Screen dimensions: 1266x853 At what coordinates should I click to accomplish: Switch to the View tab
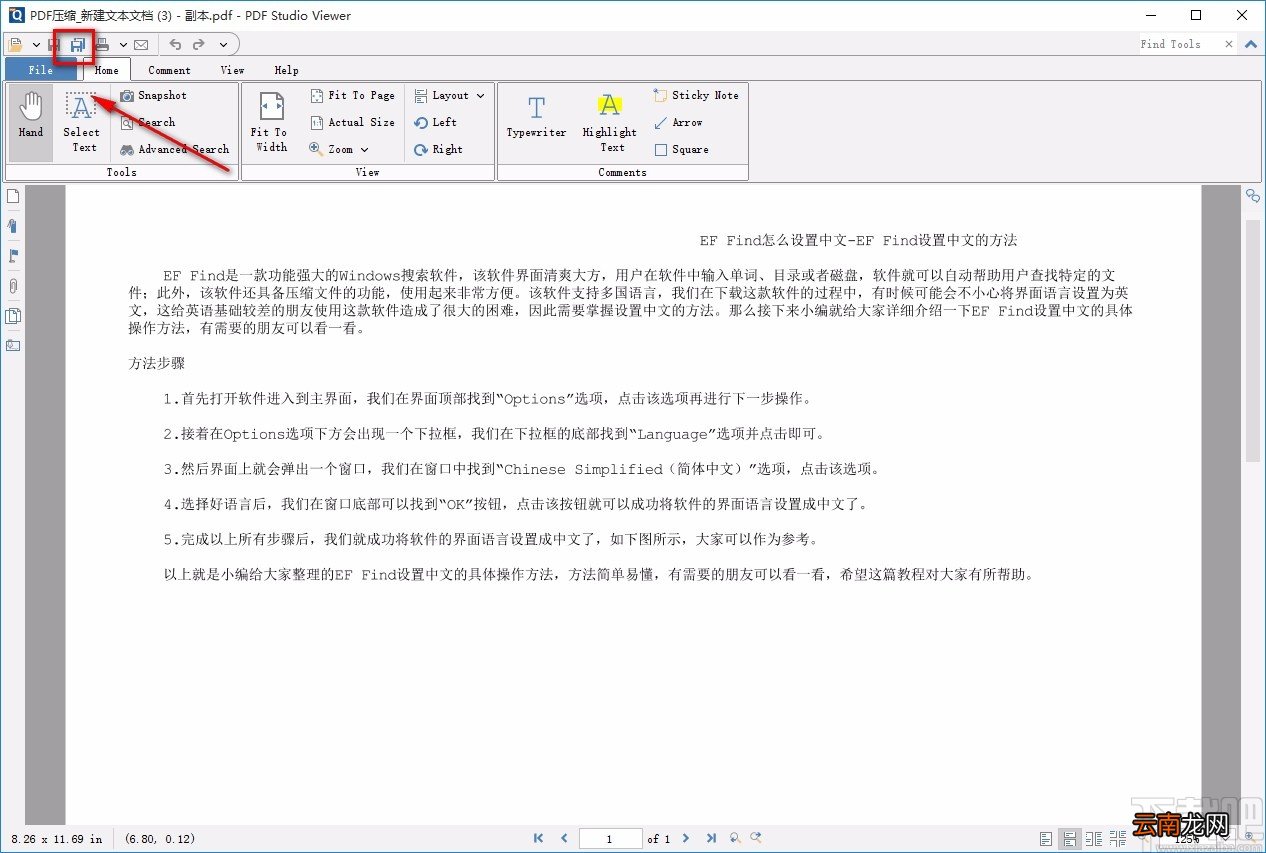232,70
